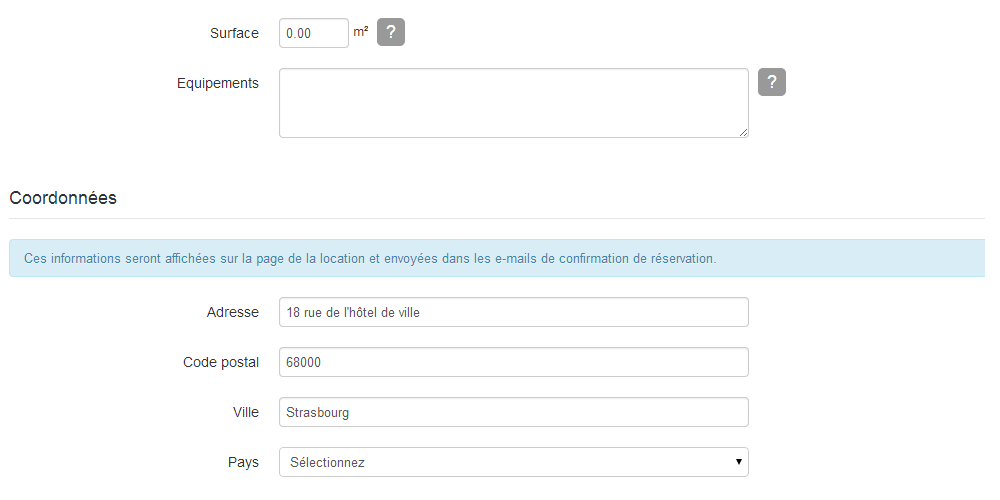The height and width of the screenshot is (500, 1000).
Task: Click the m² unit beside Surface
Action: pyautogui.click(x=360, y=31)
